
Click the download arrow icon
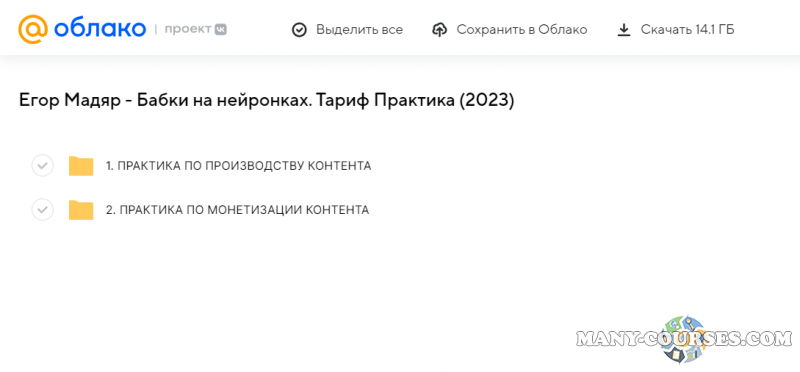623,30
